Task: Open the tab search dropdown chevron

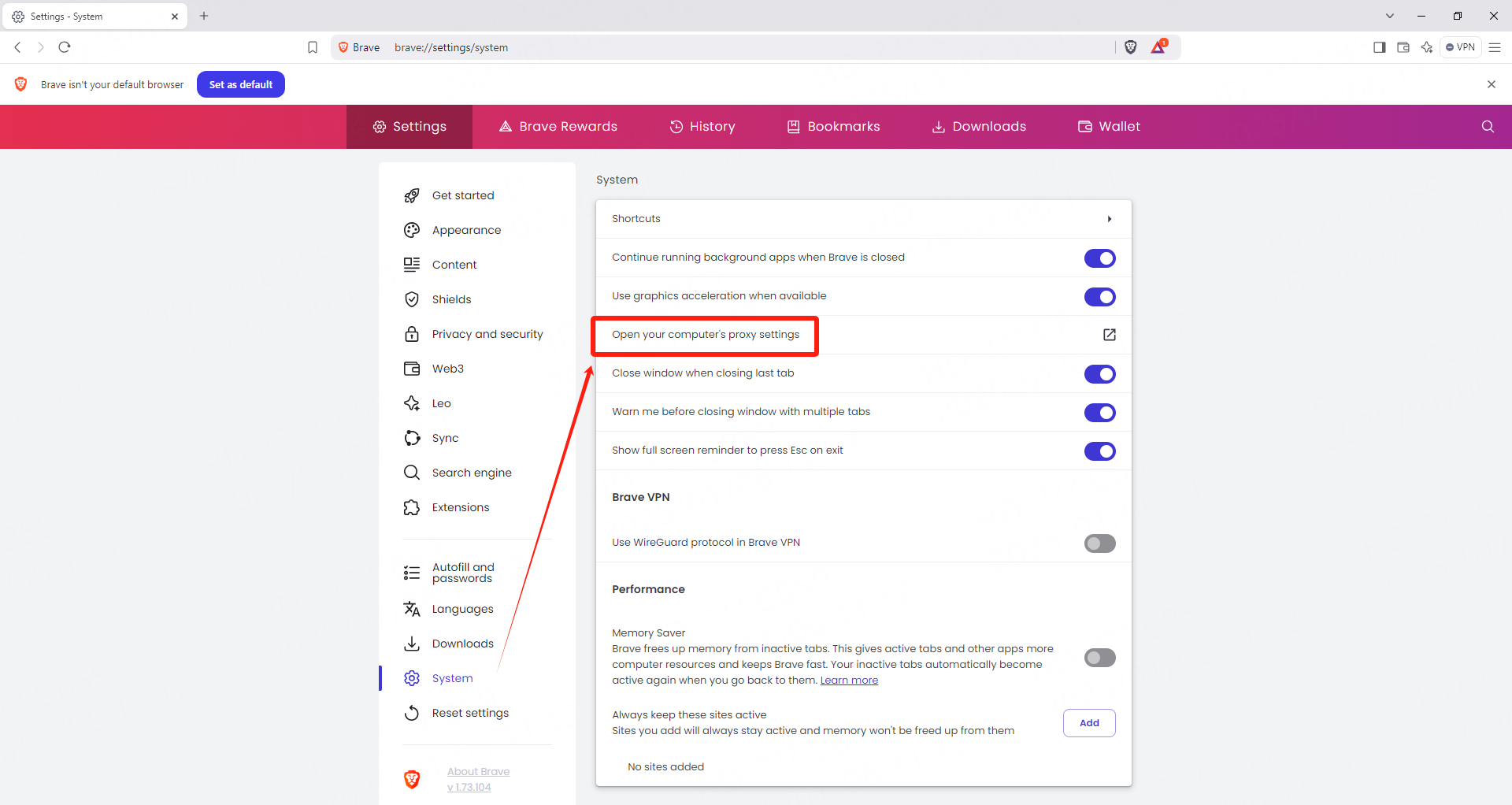Action: (1390, 16)
